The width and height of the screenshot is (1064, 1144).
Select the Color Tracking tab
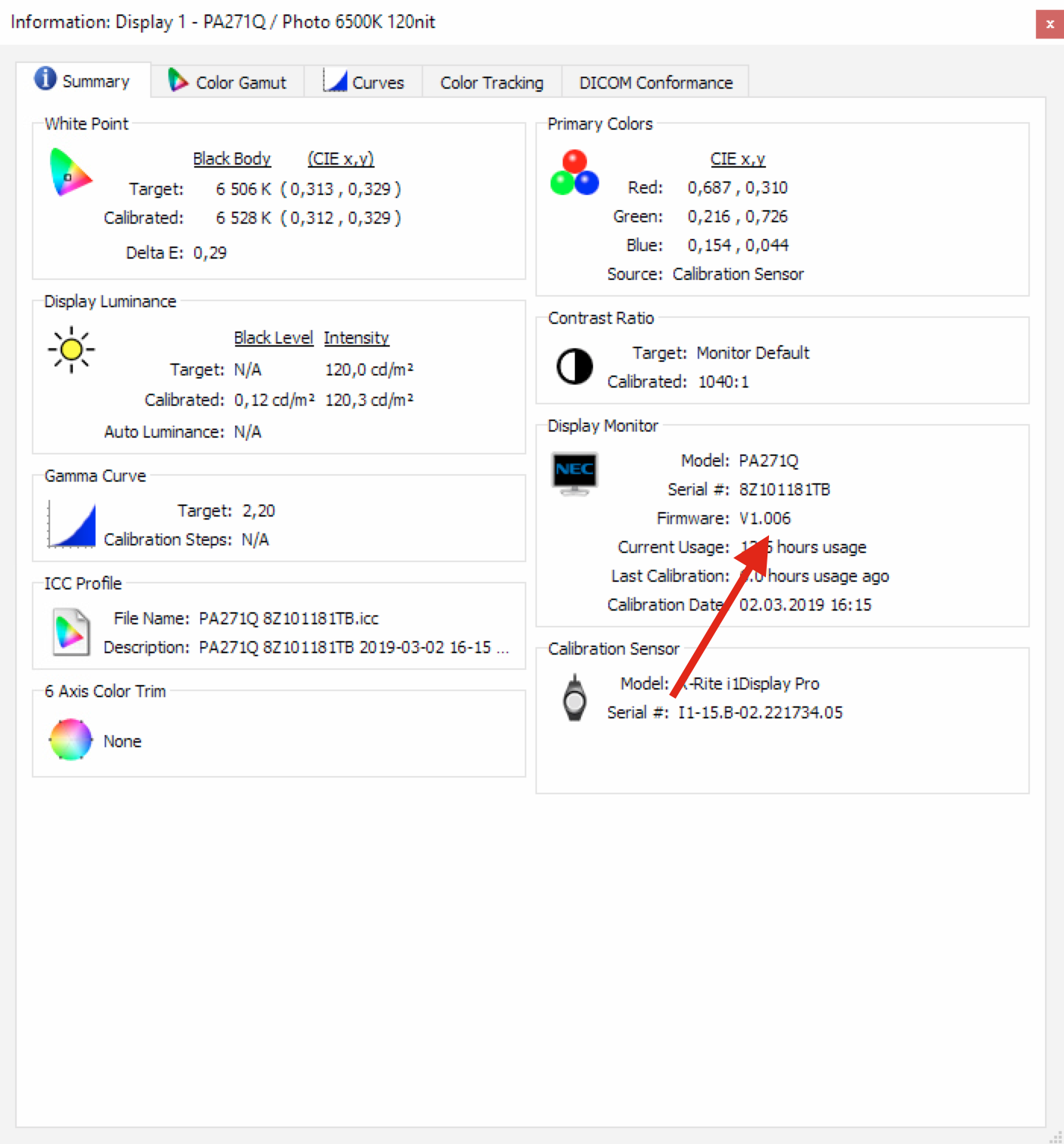491,82
